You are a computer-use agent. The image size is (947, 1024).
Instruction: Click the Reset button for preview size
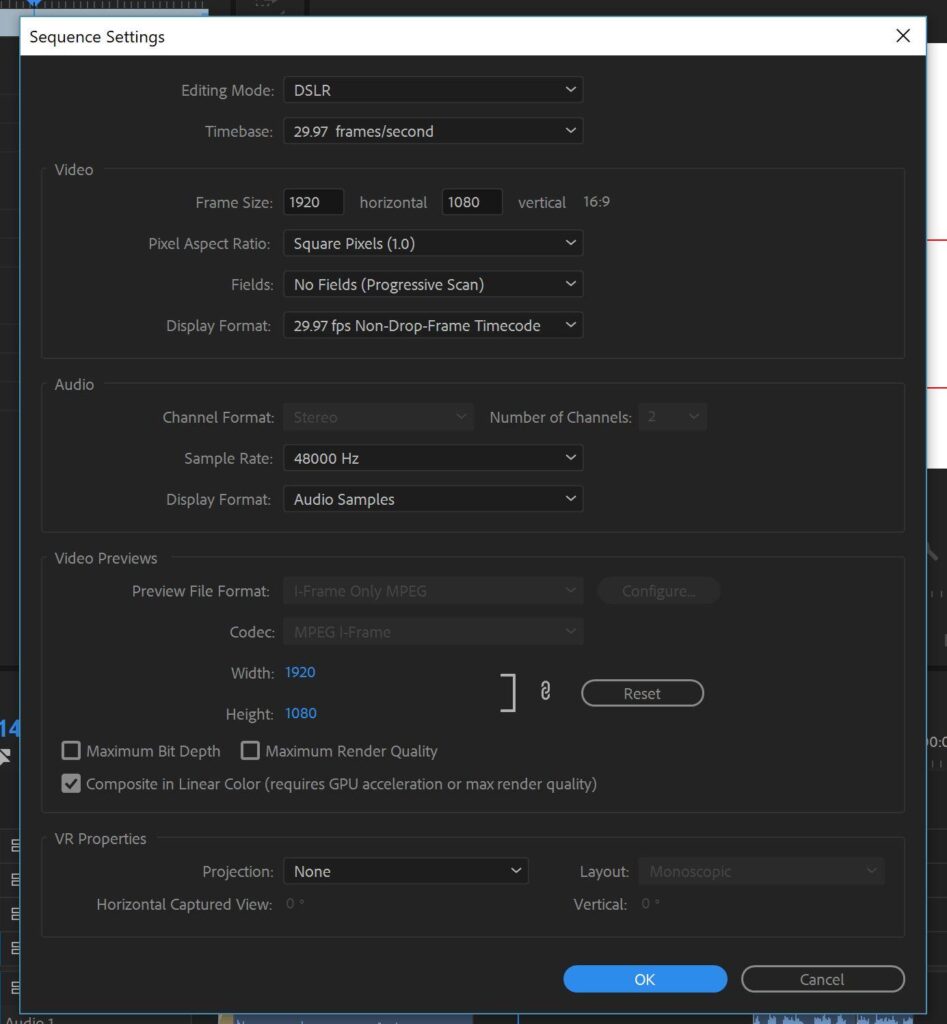(x=643, y=693)
